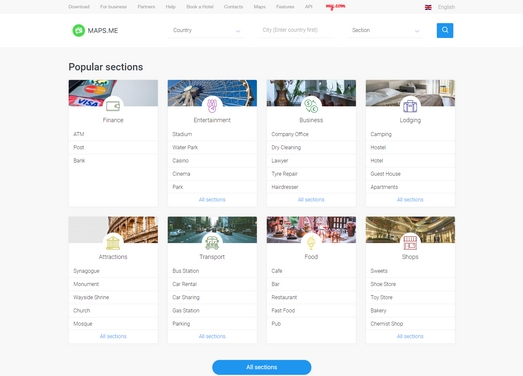Select the Finance wallet icon
The image size is (523, 376).
pos(113,106)
